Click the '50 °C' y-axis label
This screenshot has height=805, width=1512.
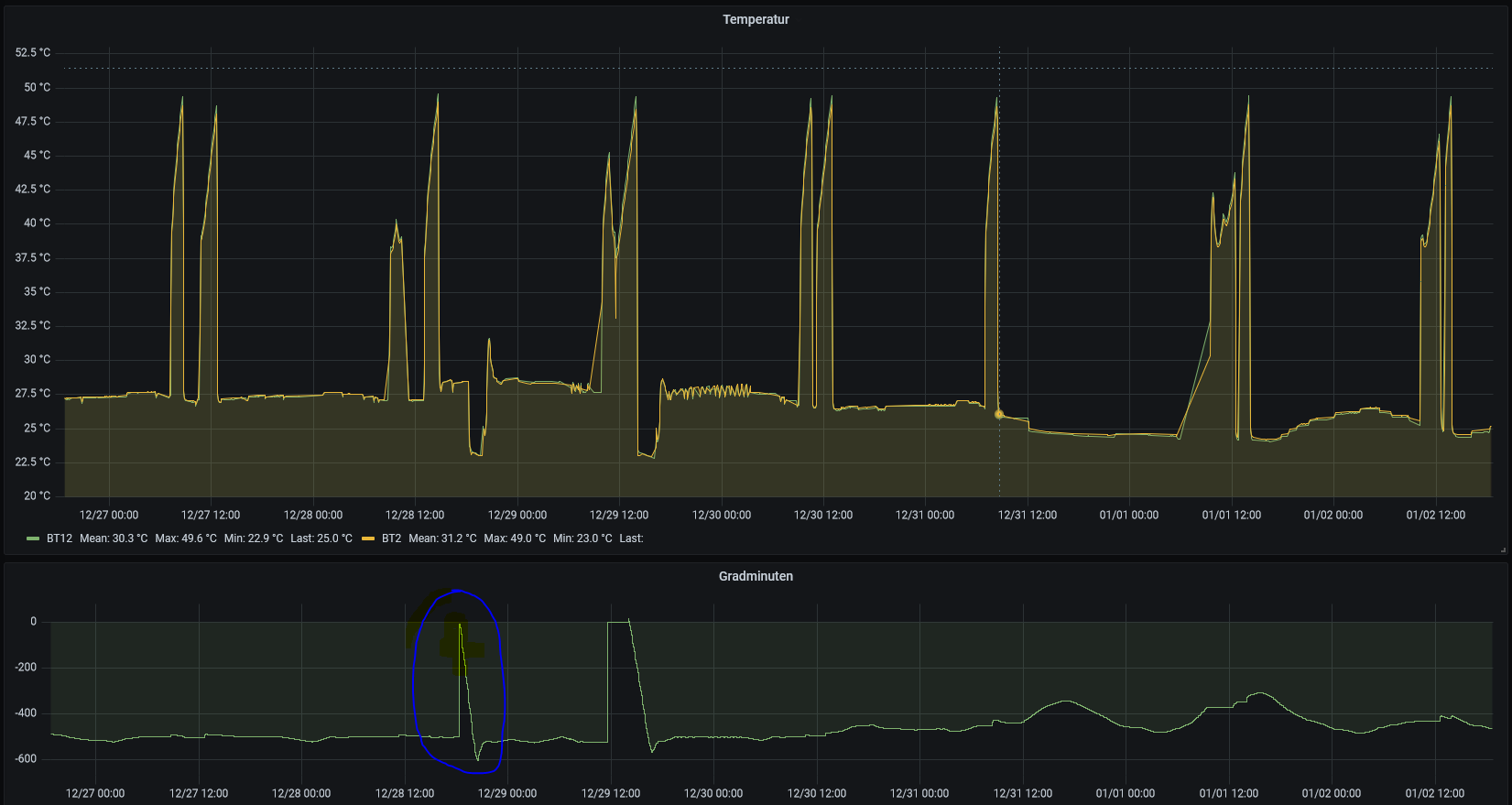[38, 87]
